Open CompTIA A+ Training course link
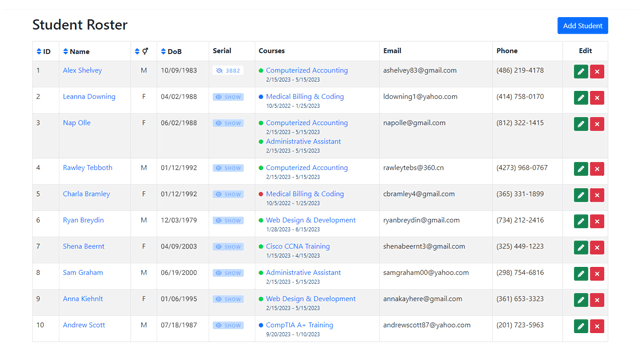The width and height of the screenshot is (640, 360). [x=300, y=325]
